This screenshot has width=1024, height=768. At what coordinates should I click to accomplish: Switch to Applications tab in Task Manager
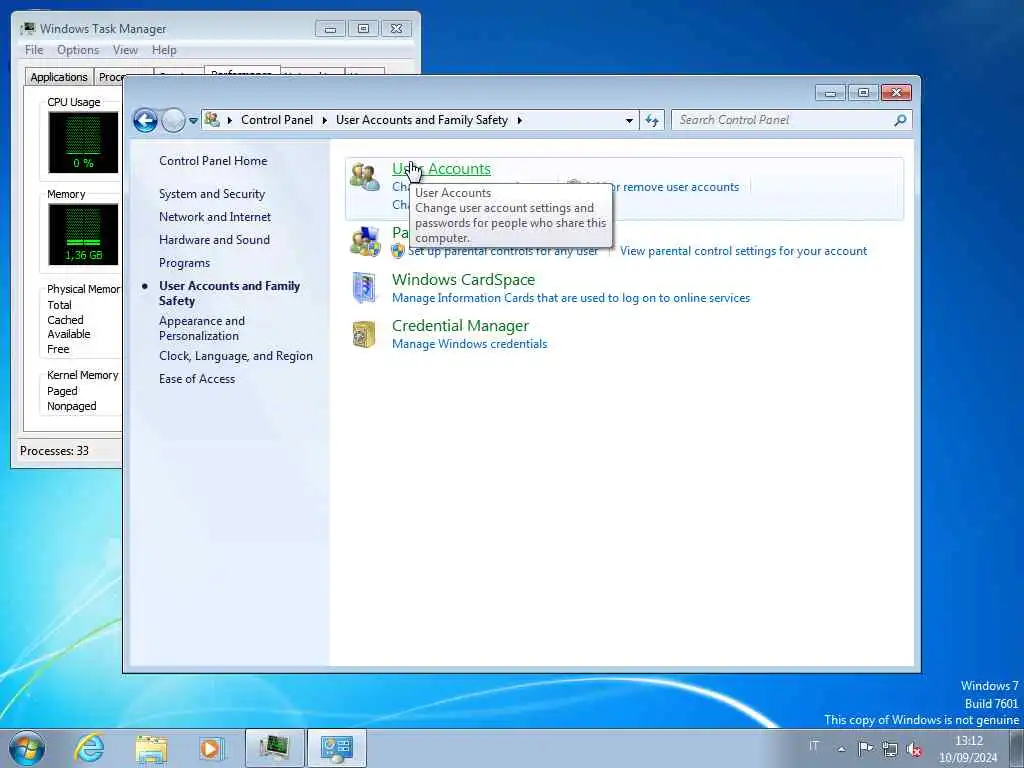[x=59, y=77]
